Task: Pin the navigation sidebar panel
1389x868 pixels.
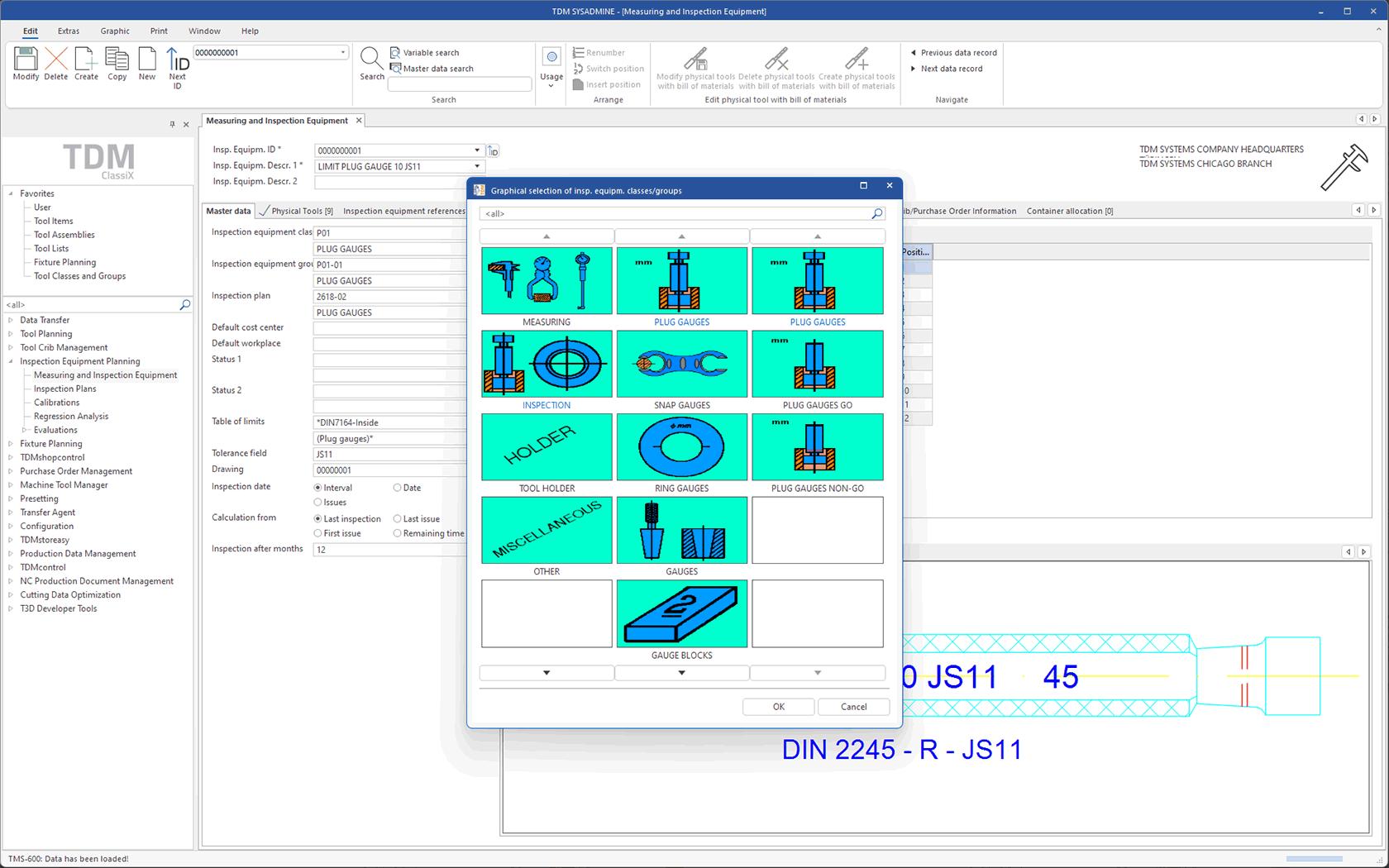Action: tap(172, 124)
